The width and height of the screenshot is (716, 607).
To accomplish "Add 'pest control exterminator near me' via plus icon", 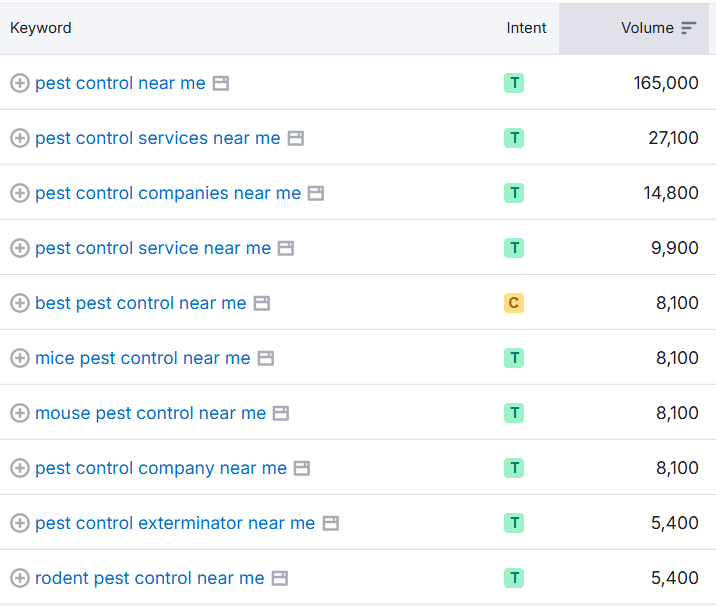I will point(20,523).
